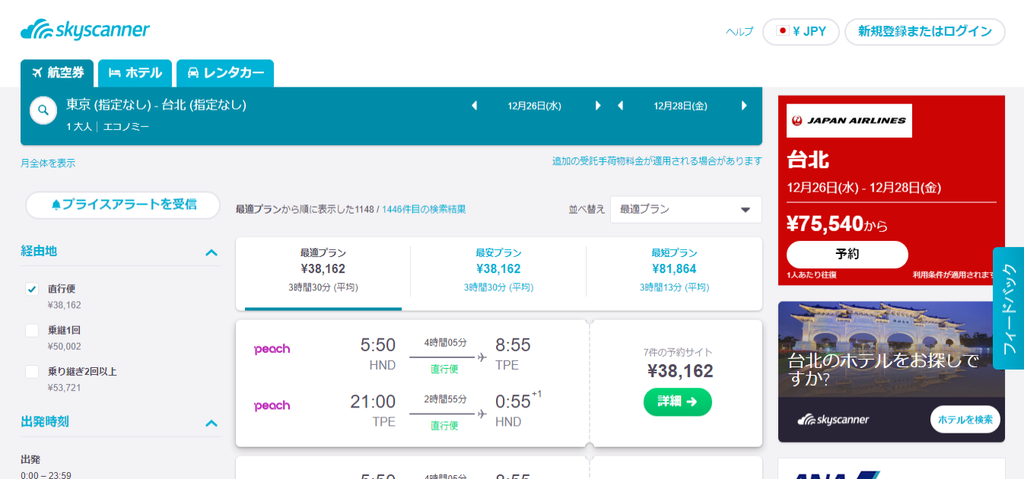
Task: Select the 最安プラン result tab
Action: [x=498, y=270]
